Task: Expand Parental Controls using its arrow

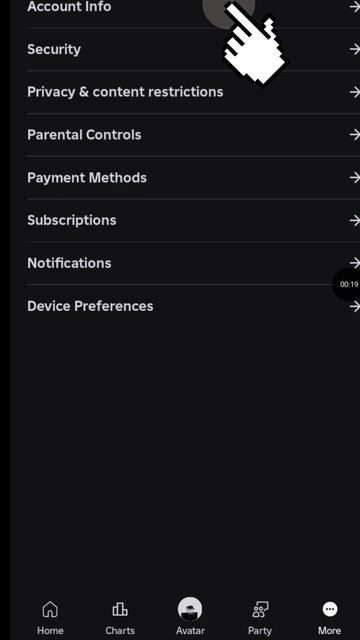Action: 354,135
